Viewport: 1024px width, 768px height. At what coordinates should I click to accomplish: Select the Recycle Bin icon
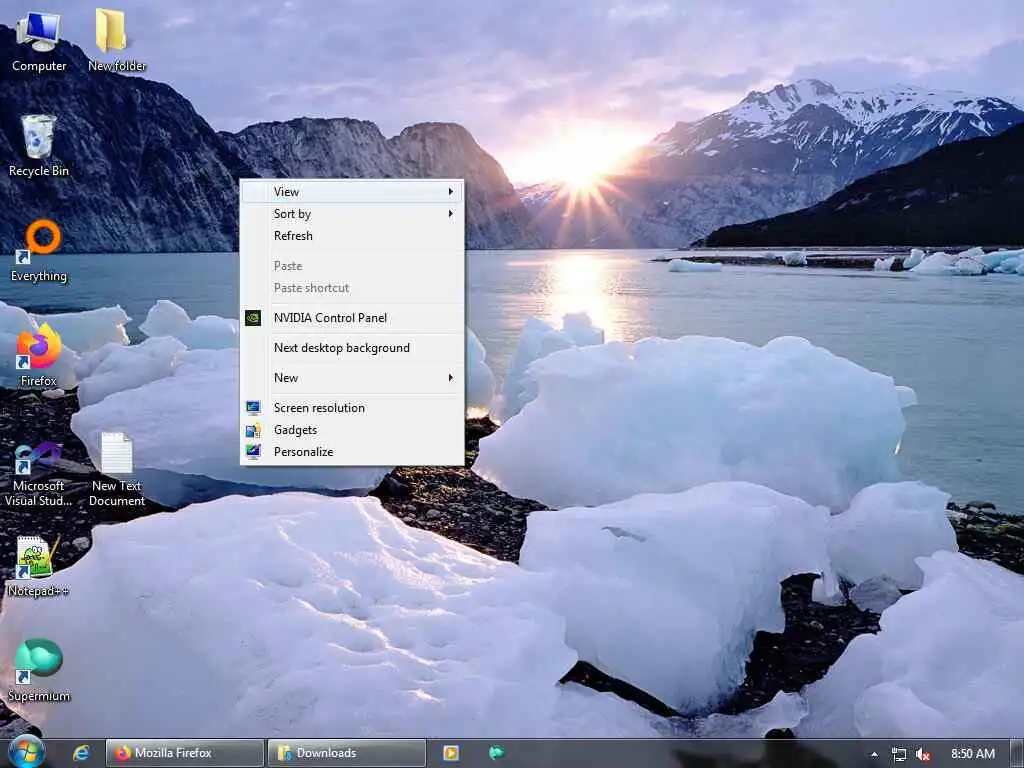(39, 146)
